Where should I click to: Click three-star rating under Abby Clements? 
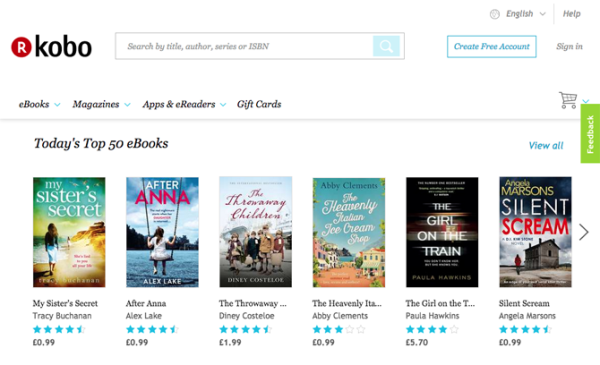coord(339,329)
